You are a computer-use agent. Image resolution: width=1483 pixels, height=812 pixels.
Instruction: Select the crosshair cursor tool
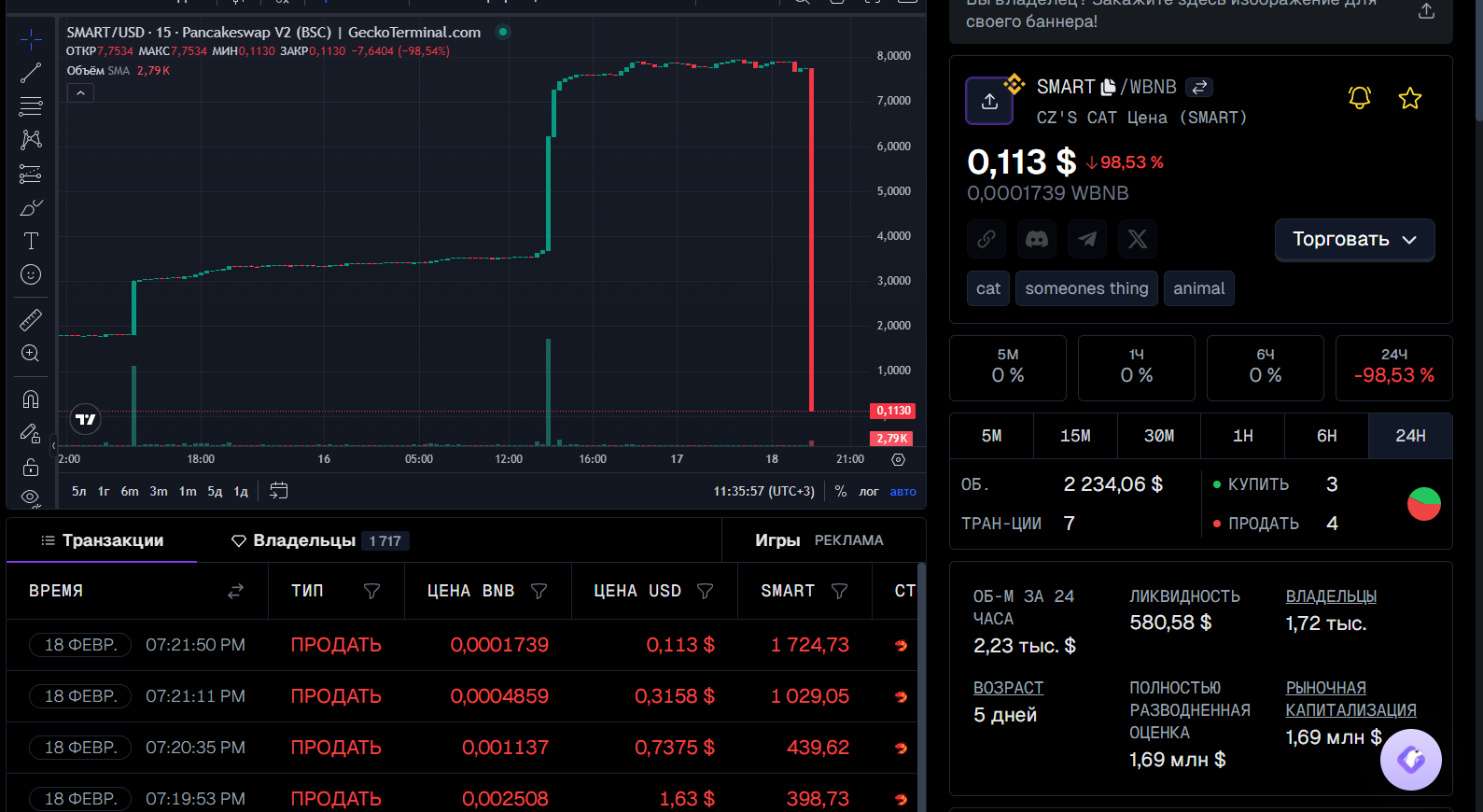31,38
